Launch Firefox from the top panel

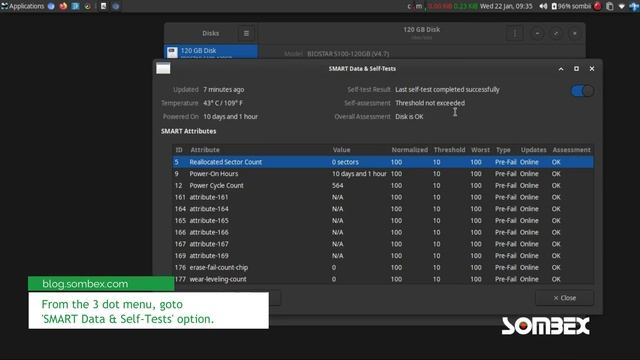coord(63,6)
